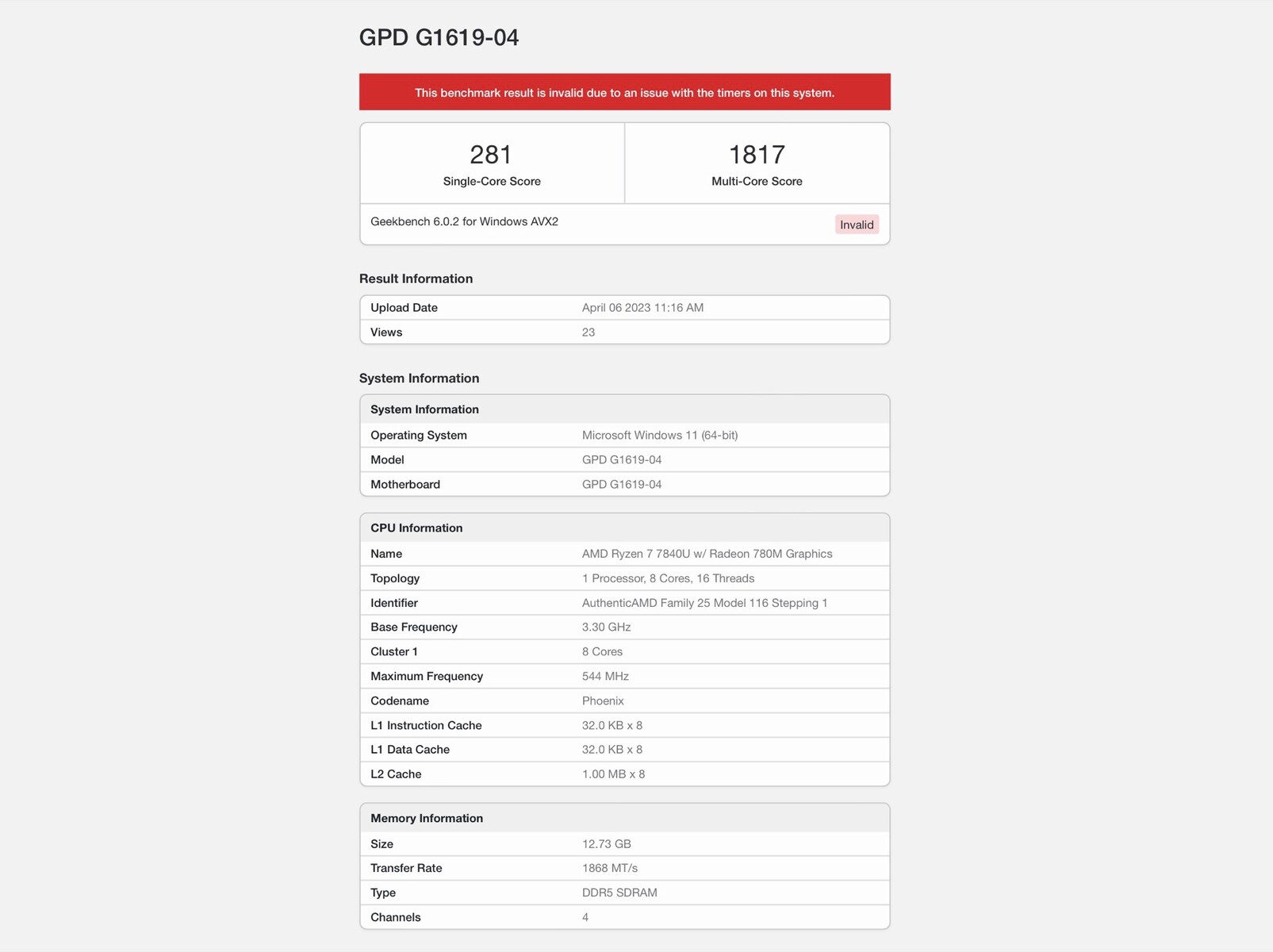Click the "Model" row label
This screenshot has height=952, width=1273.
(x=387, y=460)
